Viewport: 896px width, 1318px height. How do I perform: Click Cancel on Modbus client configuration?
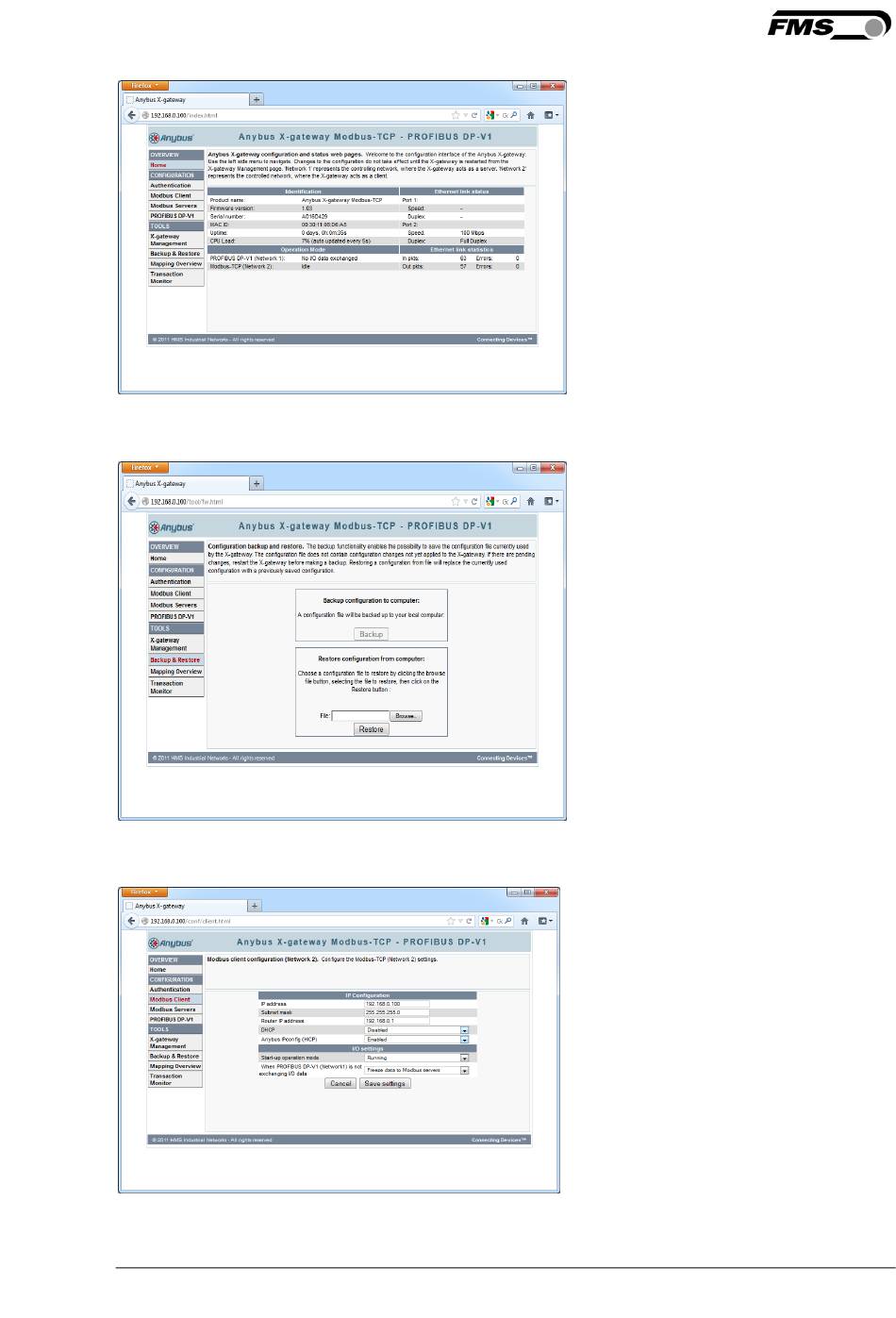click(340, 1083)
